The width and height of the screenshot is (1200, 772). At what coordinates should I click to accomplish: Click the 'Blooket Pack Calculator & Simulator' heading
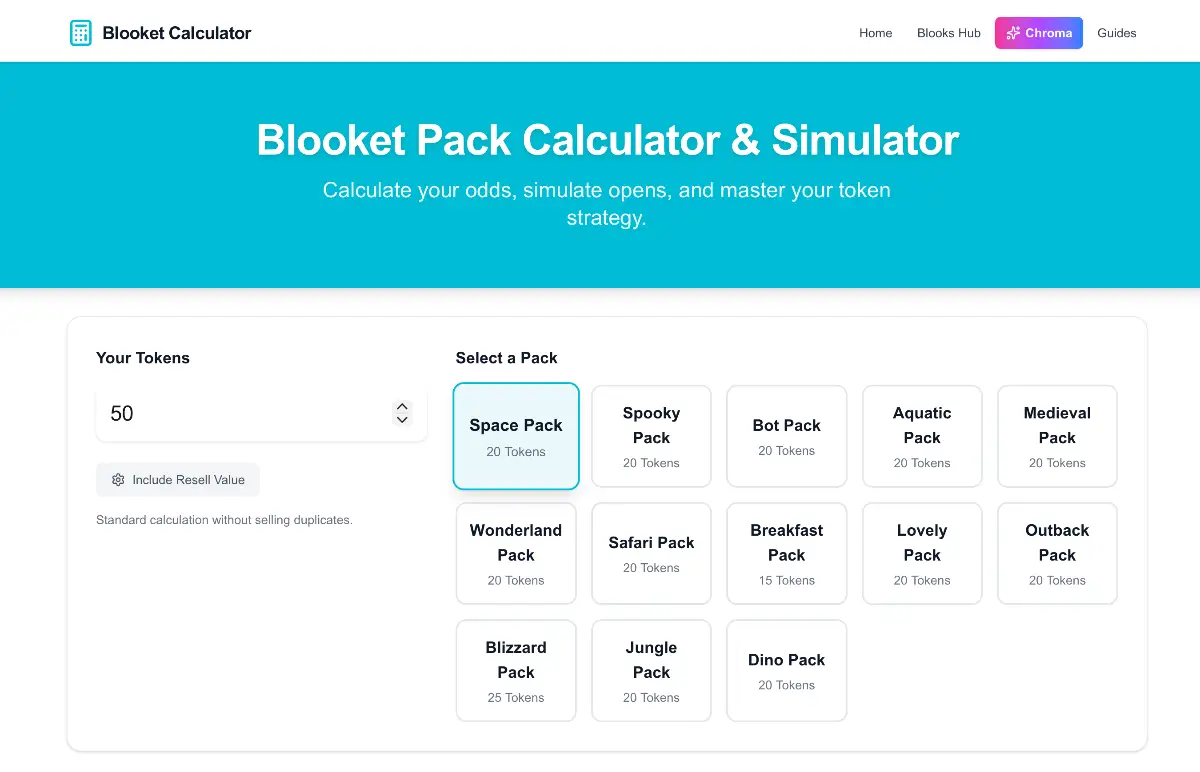pyautogui.click(x=607, y=140)
